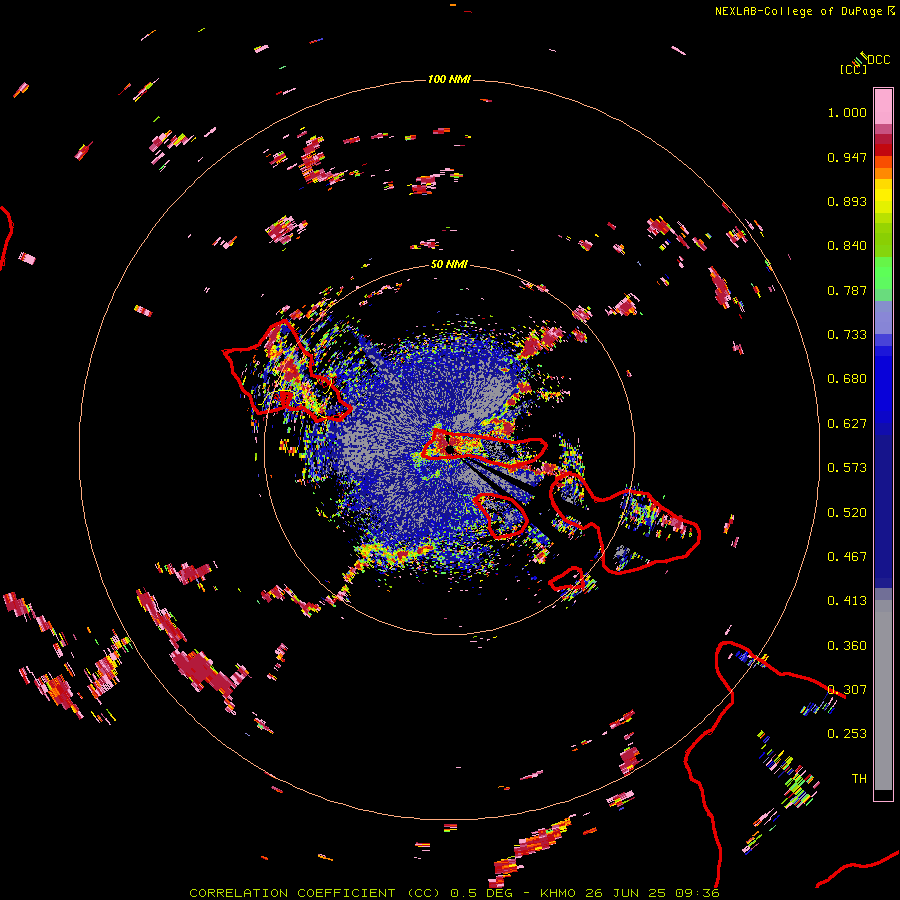
Task: Click the 0.253 color scale value
Action: (x=847, y=734)
